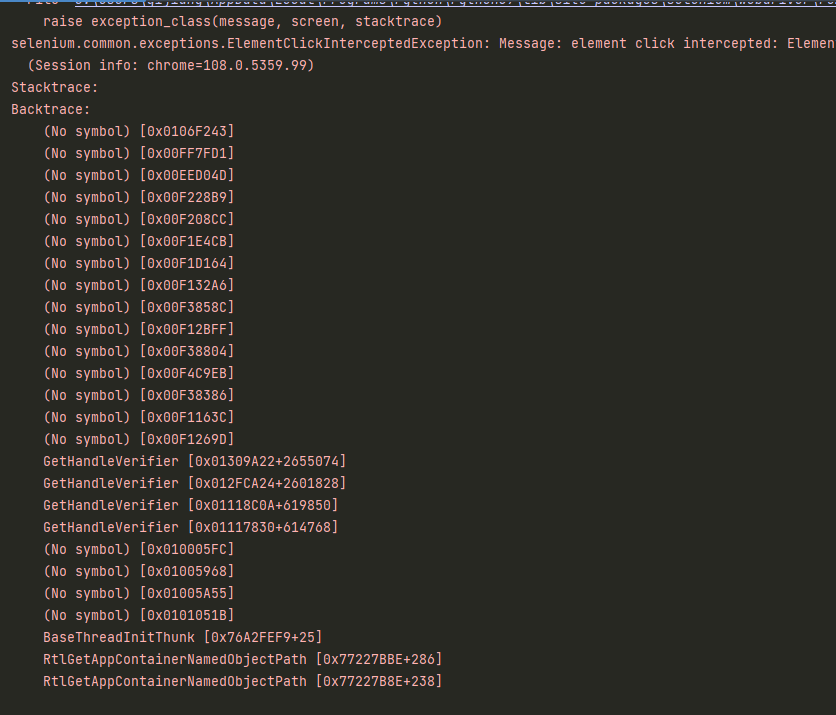Click the address 0x00F1D164 line

(x=138, y=263)
